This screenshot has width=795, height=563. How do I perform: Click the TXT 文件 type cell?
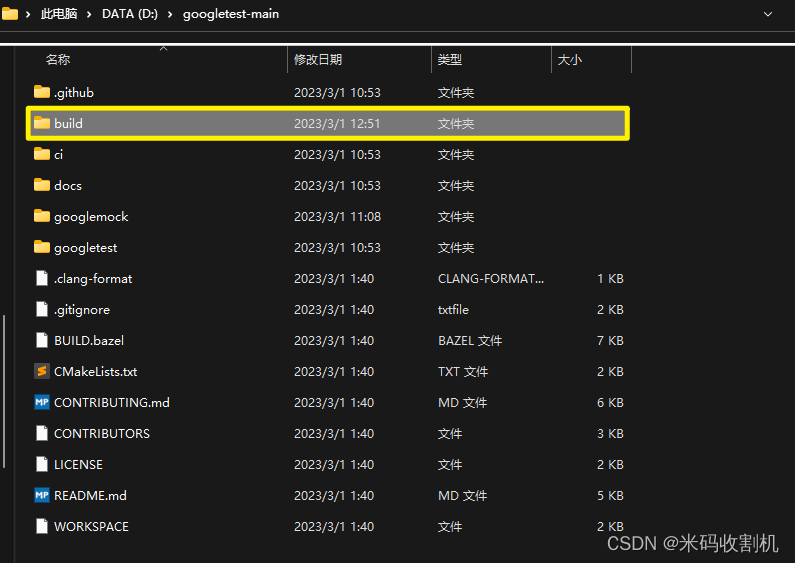pos(463,371)
